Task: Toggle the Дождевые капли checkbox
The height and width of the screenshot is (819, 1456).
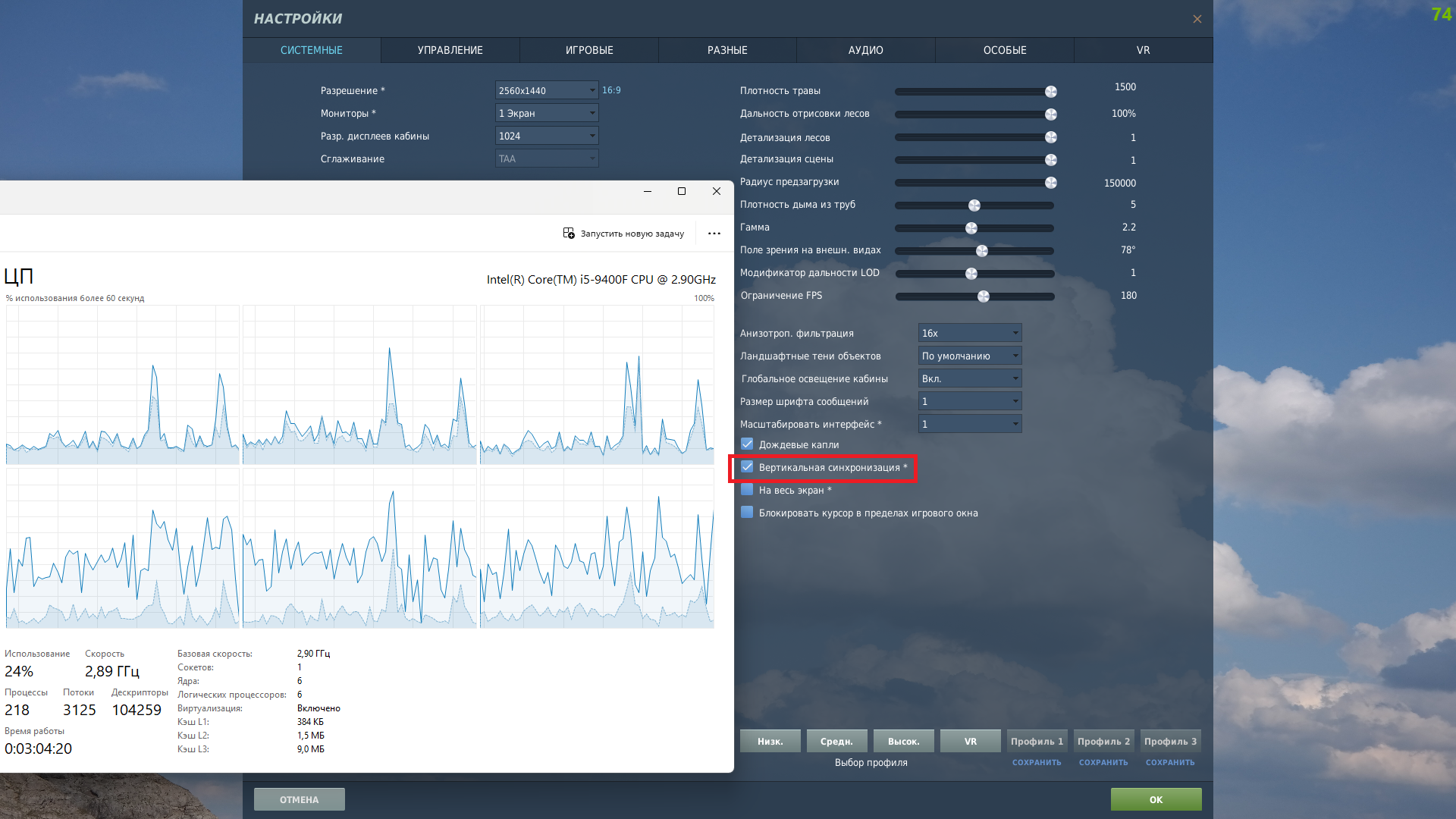Action: coord(747,444)
